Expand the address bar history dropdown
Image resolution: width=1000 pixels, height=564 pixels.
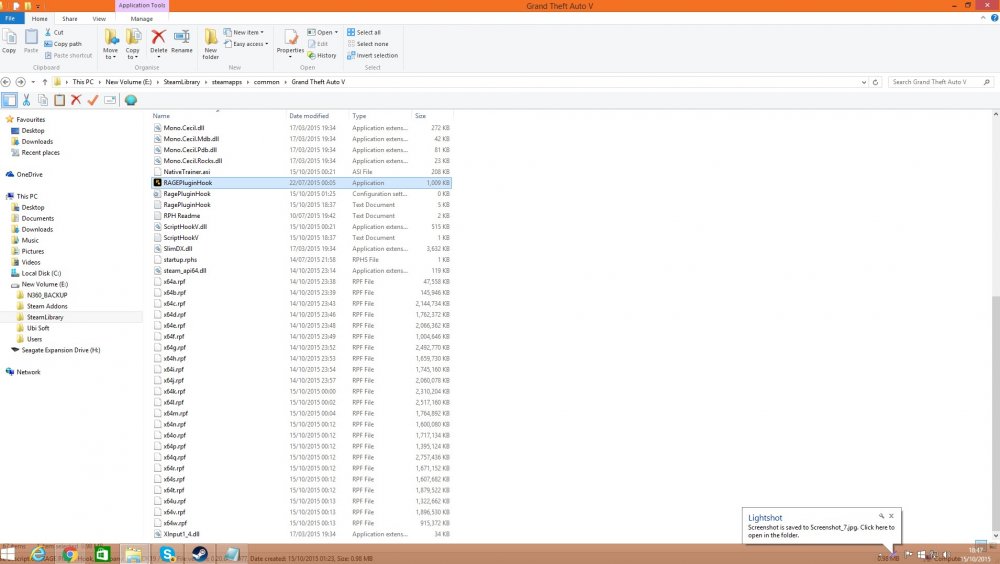(864, 82)
